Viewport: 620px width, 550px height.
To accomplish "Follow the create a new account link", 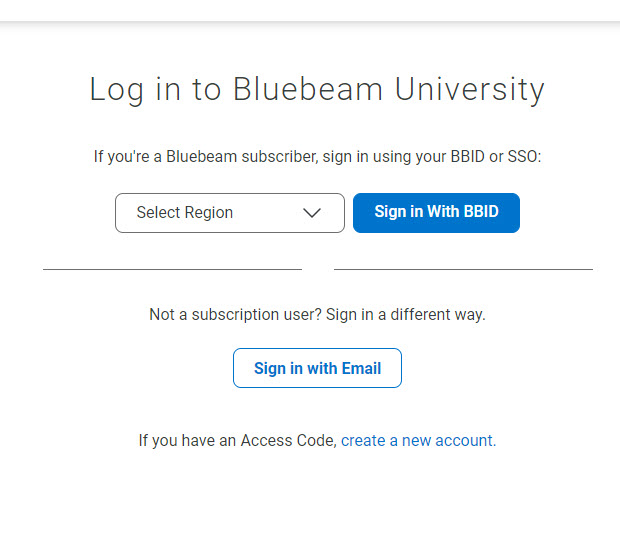I will 418,440.
